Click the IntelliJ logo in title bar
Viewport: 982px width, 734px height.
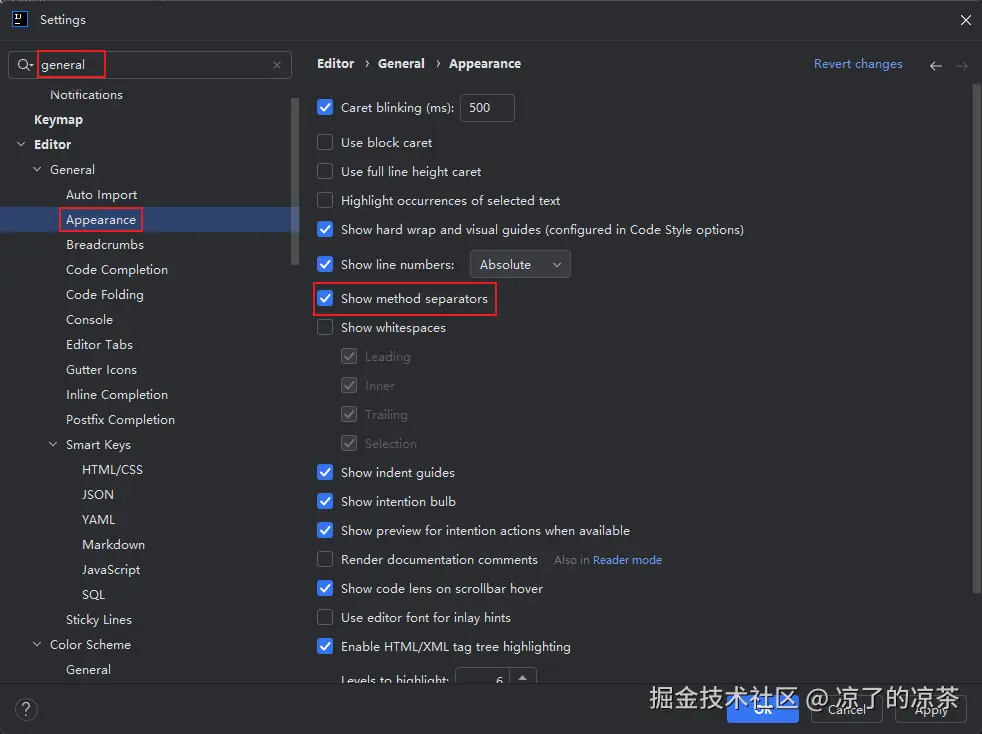[19, 19]
